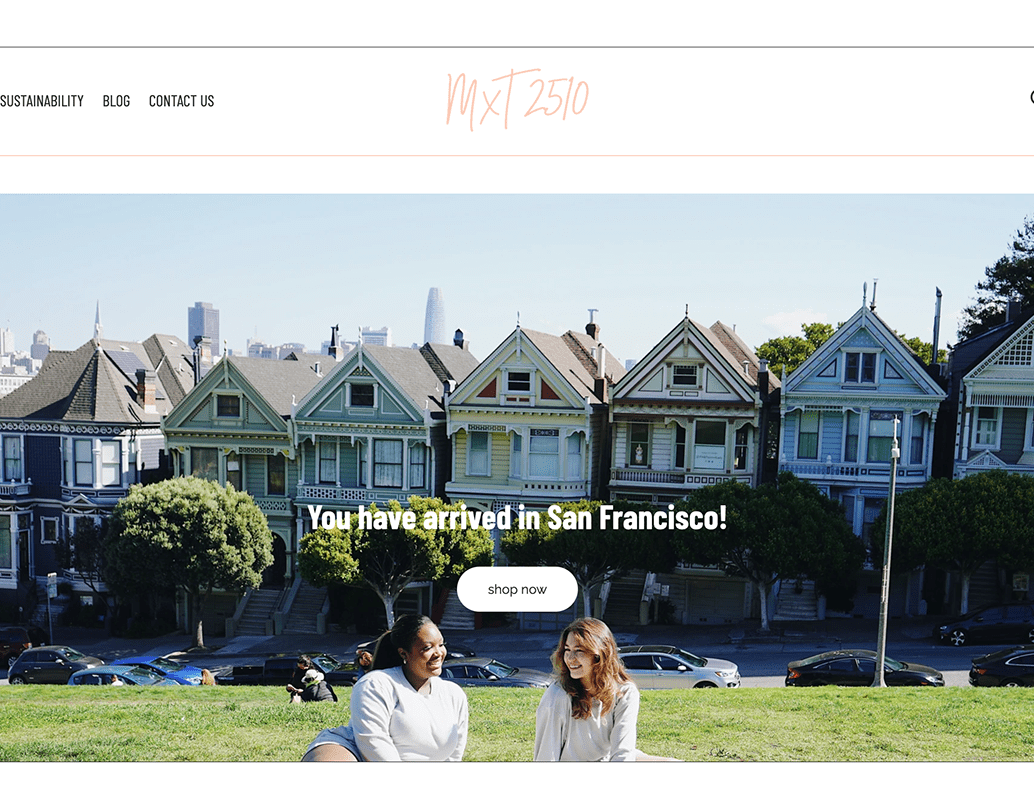Click the MxT 2510 handwritten logo

coord(517,100)
